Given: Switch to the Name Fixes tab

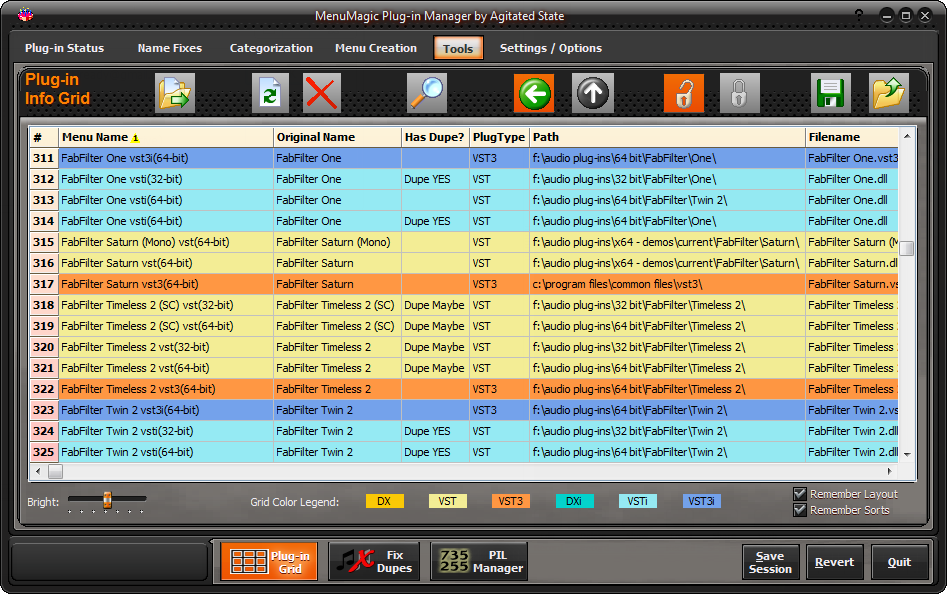Looking at the screenshot, I should tap(170, 48).
